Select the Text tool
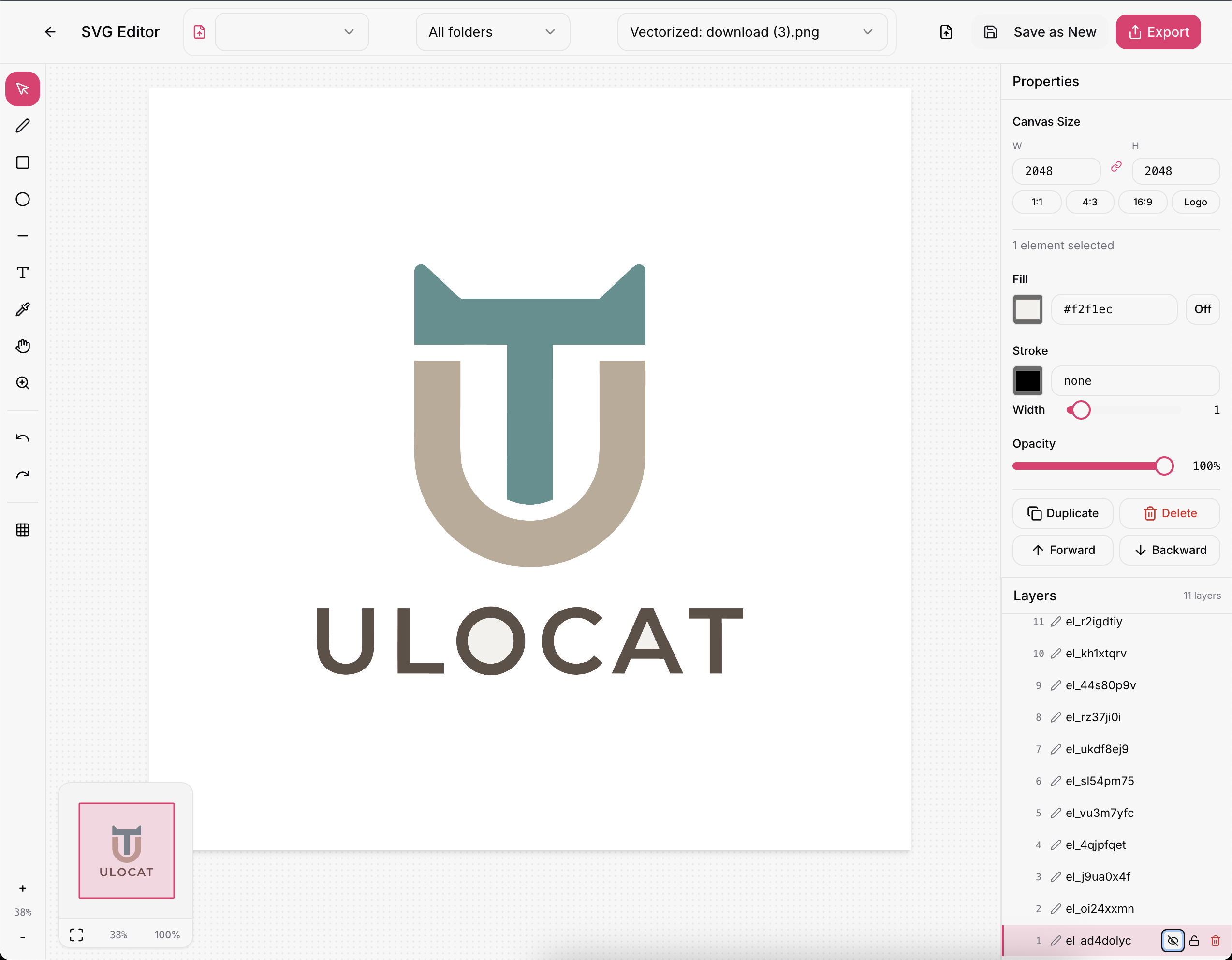 (x=23, y=273)
